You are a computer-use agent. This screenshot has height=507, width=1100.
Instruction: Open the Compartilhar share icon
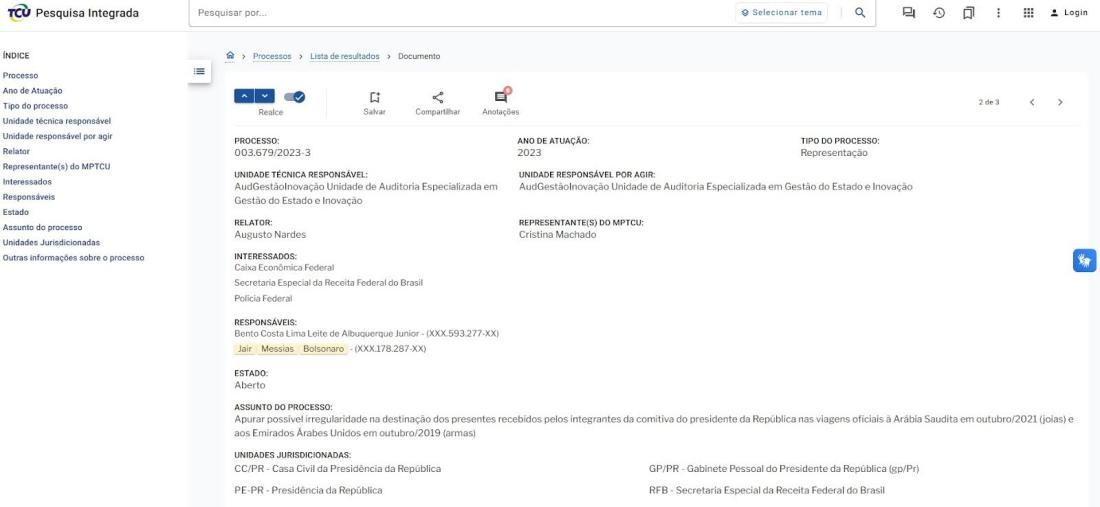coord(437,97)
